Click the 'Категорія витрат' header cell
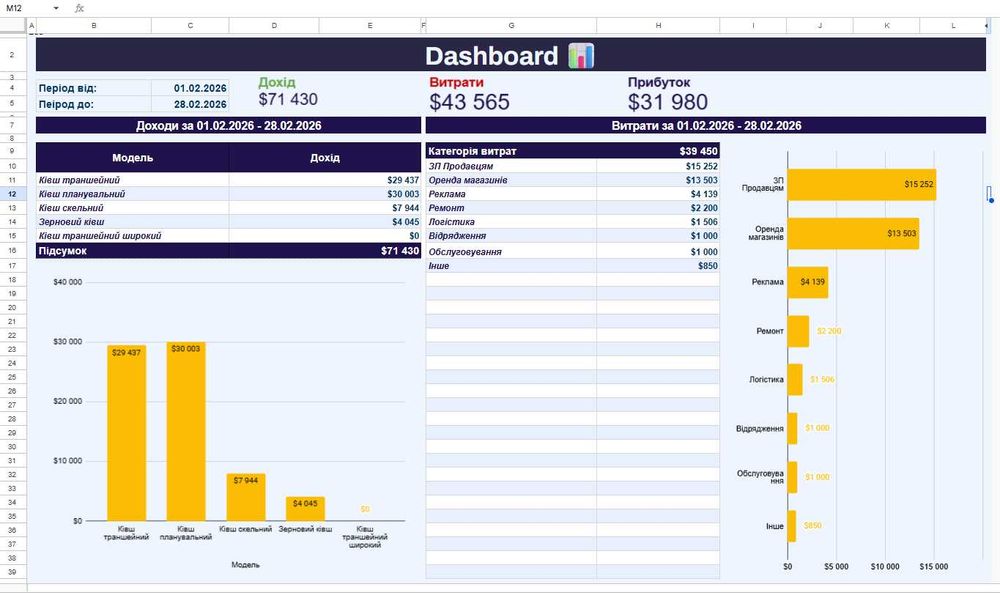The image size is (1000, 593). click(511, 151)
